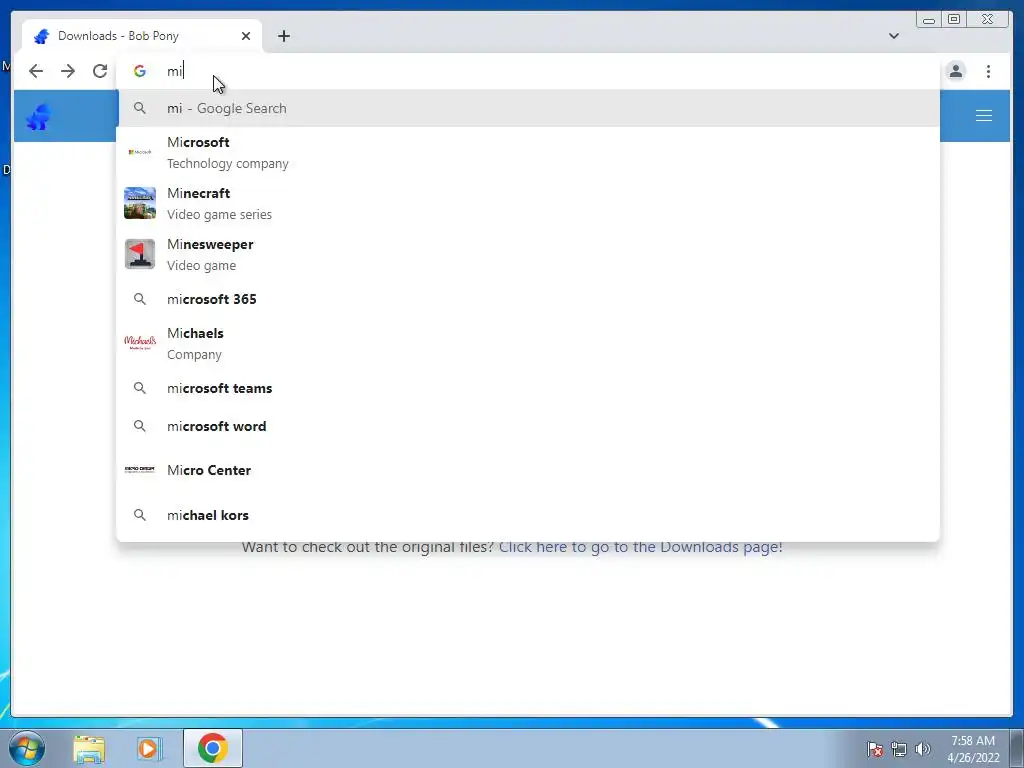
Task: Click the network tray icon
Action: click(x=899, y=749)
